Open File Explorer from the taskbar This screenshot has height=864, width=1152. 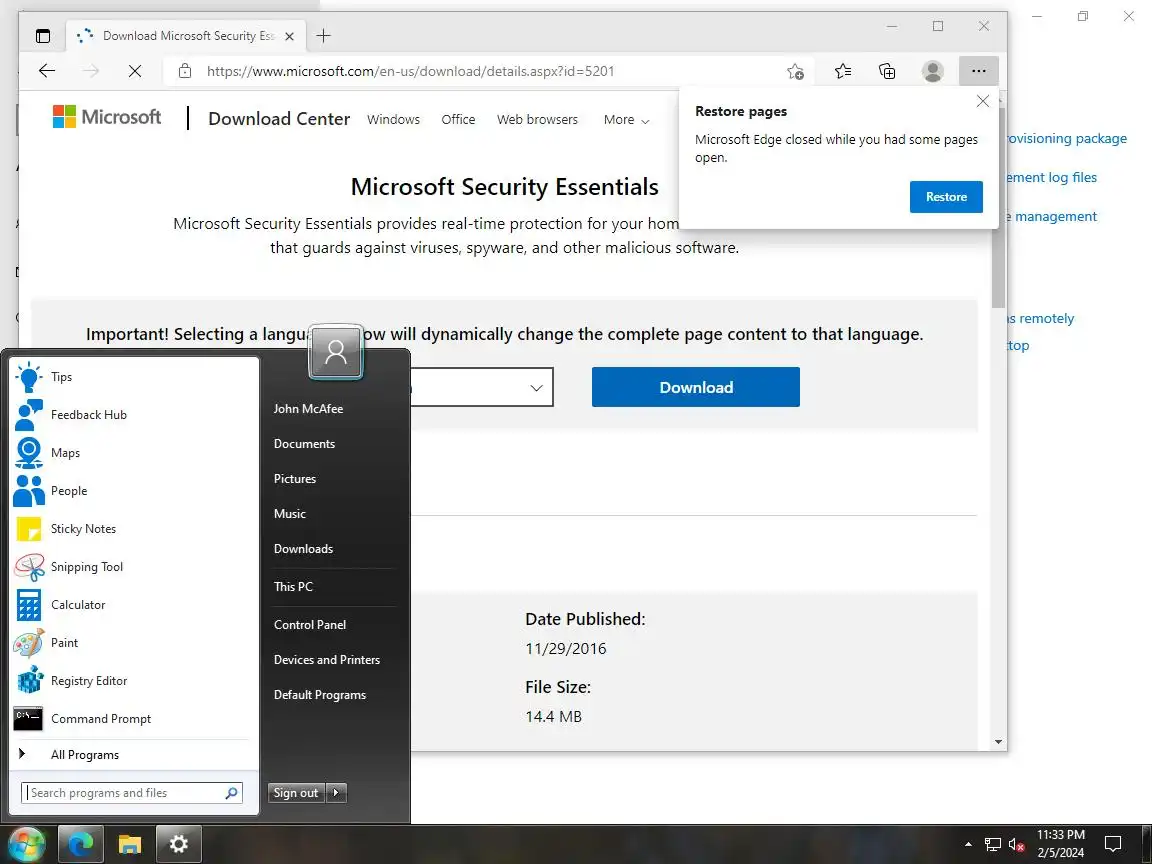click(129, 844)
